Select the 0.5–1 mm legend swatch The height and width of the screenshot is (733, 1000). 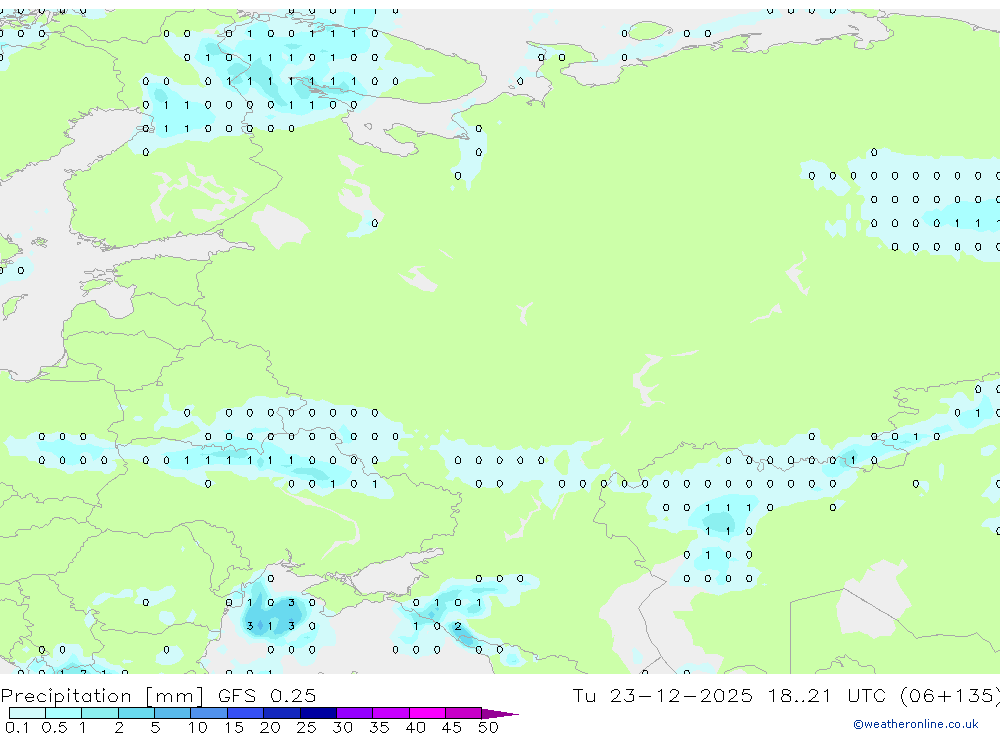tap(64, 713)
